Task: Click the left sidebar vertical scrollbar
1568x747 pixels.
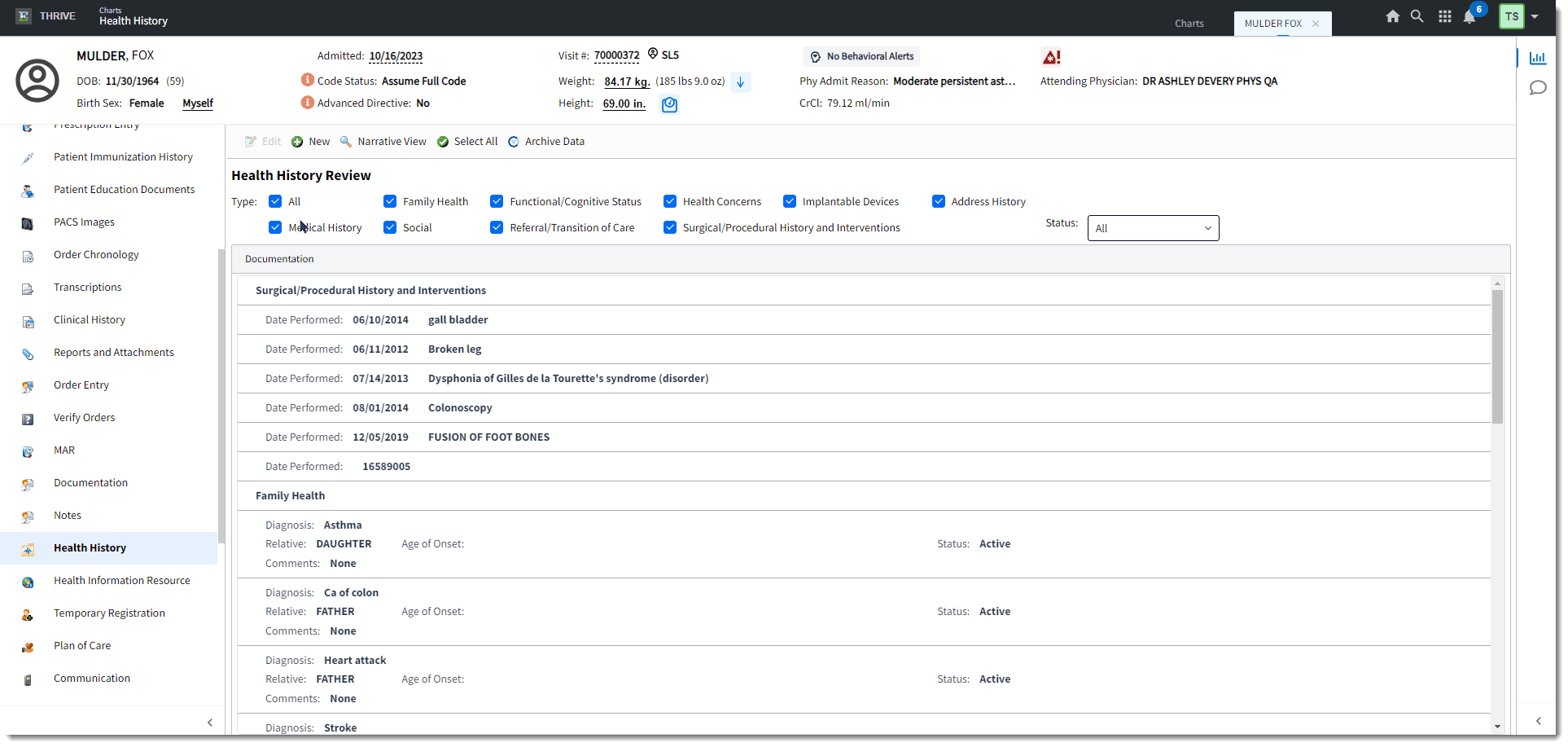Action: [x=221, y=396]
